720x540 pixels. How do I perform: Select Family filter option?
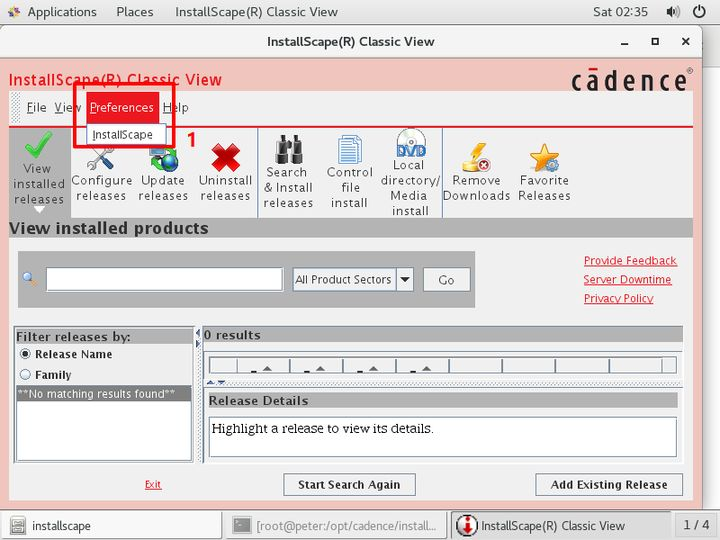point(46,375)
